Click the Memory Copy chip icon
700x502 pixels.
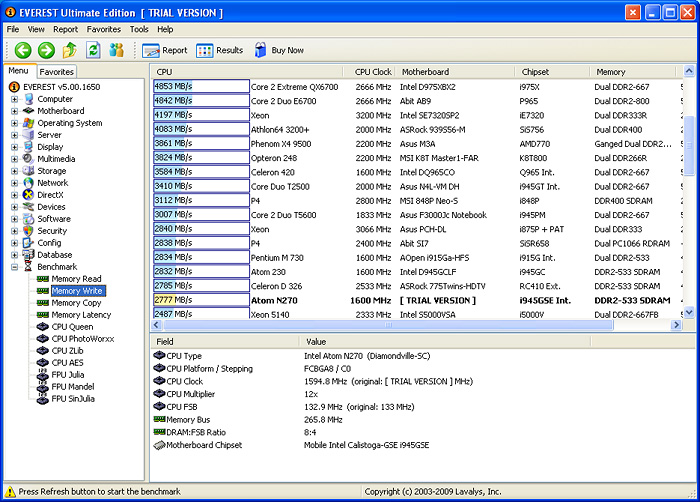pyautogui.click(x=43, y=303)
